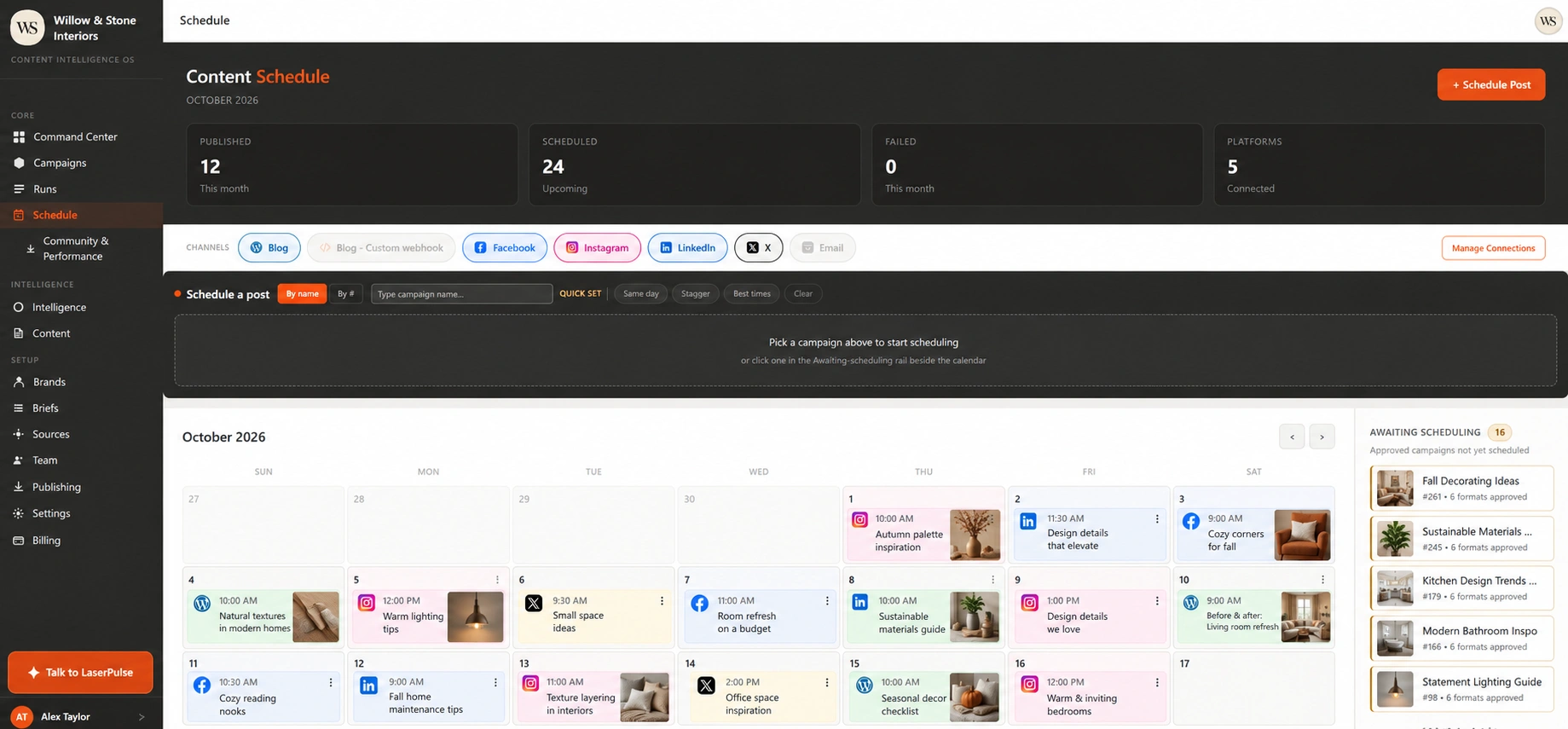
Task: Open Command Center grid icon
Action: 19,136
